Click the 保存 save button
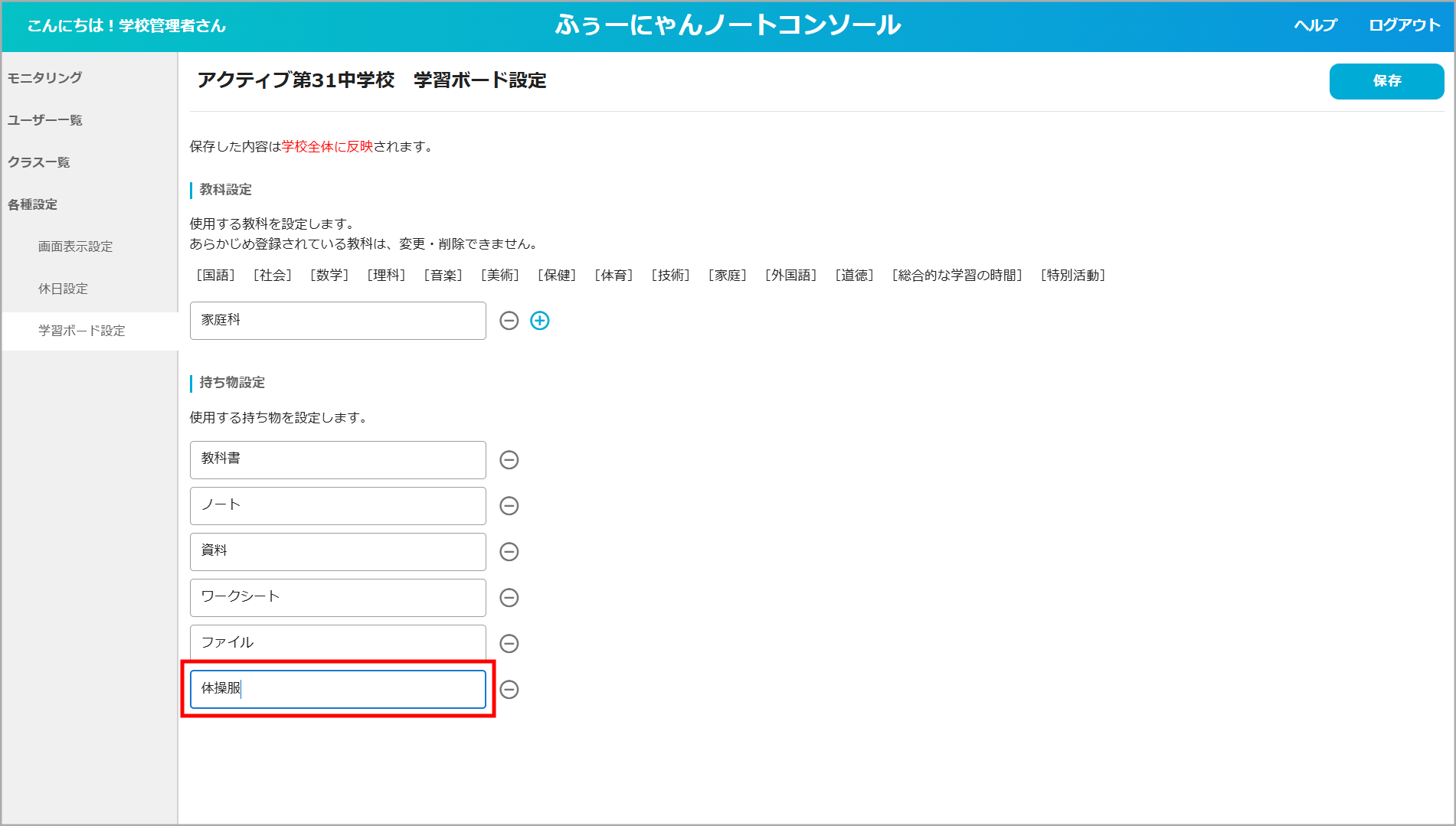The width and height of the screenshot is (1456, 826). click(x=1386, y=81)
